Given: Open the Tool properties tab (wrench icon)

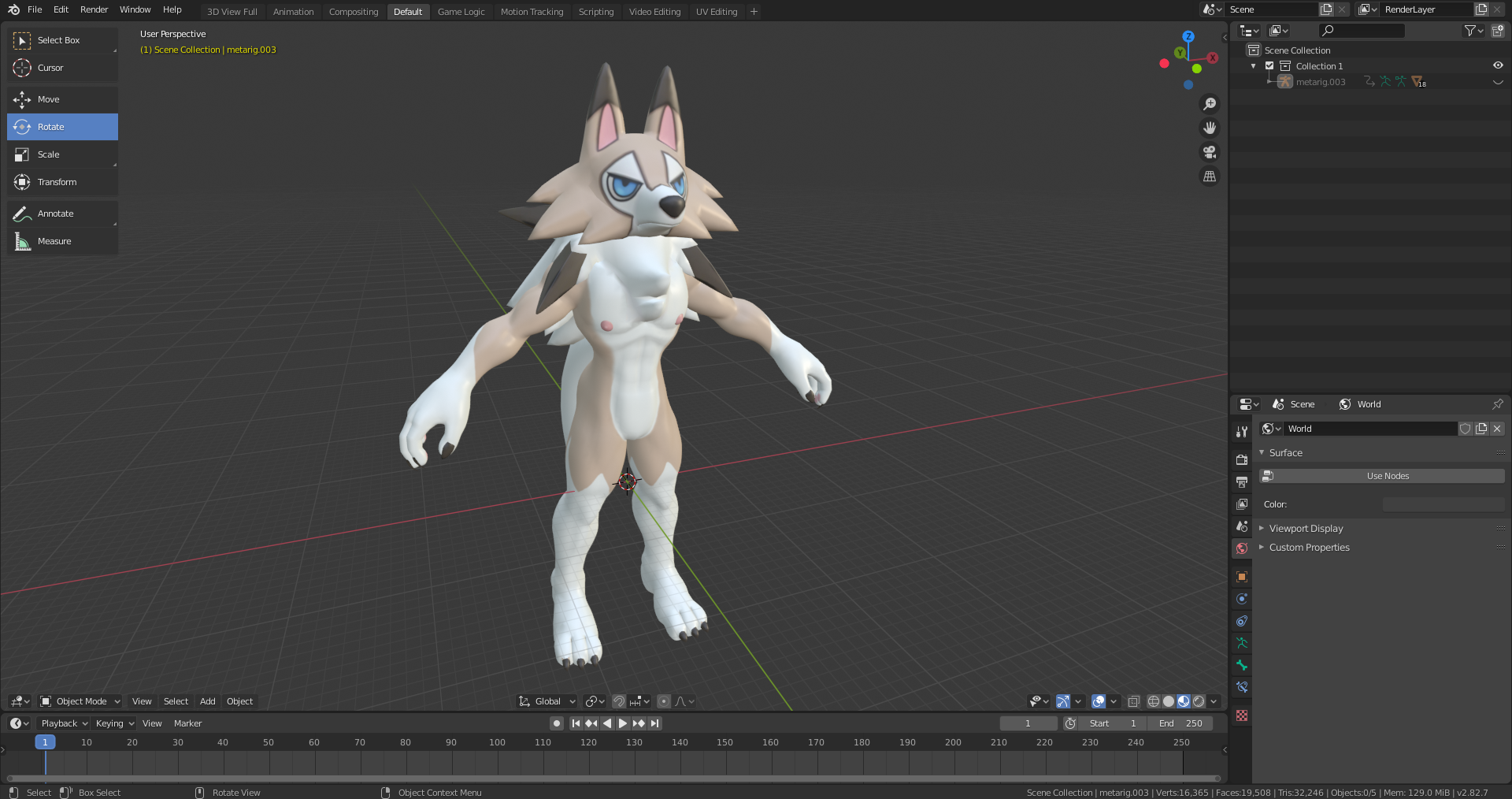Looking at the screenshot, I should coord(1242,432).
